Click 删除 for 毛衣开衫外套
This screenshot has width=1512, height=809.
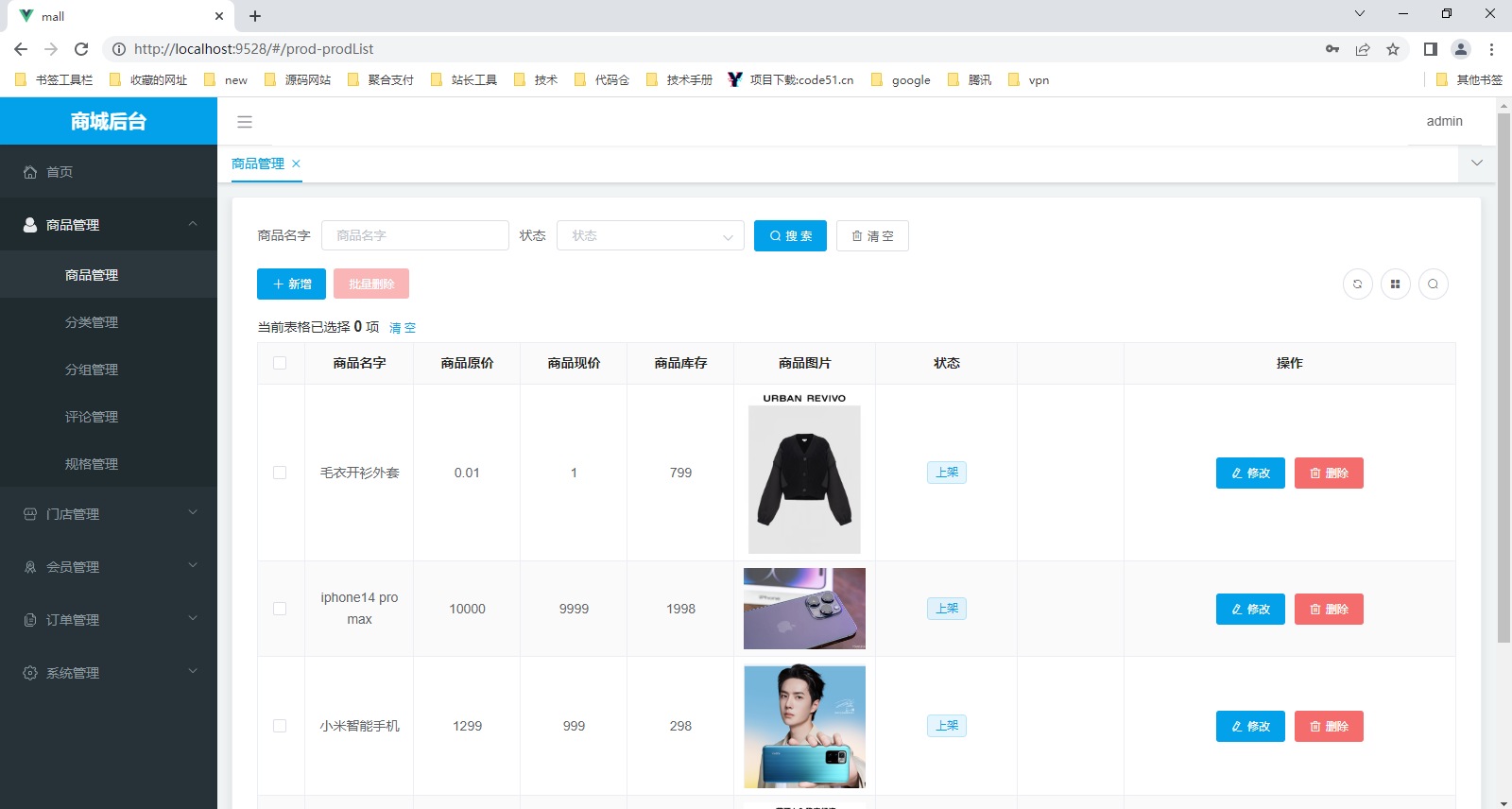(1329, 473)
